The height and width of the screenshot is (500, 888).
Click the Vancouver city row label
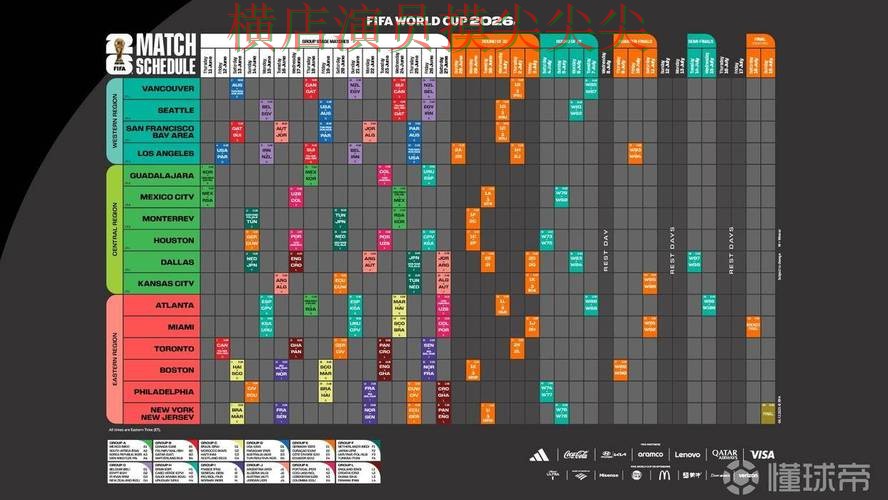[x=168, y=88]
